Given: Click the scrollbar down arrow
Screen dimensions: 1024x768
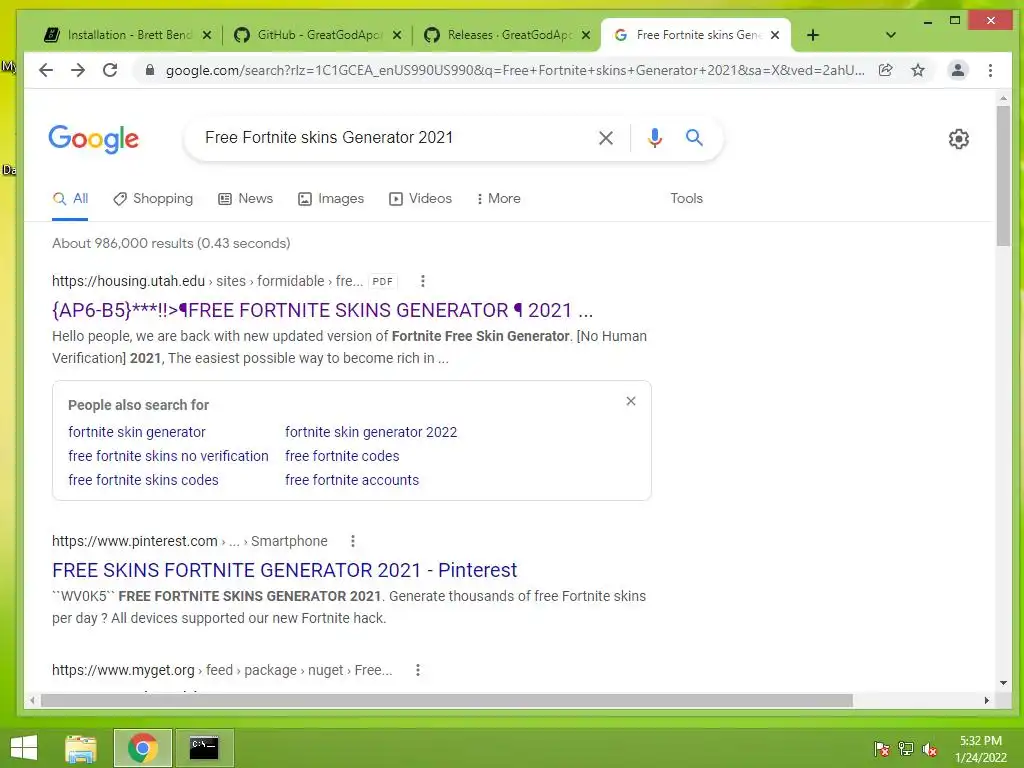Looking at the screenshot, I should 1003,683.
